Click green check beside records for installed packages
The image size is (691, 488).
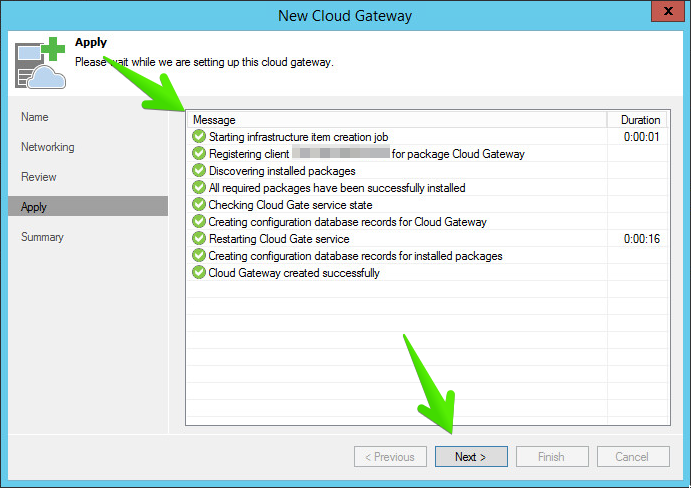point(199,255)
